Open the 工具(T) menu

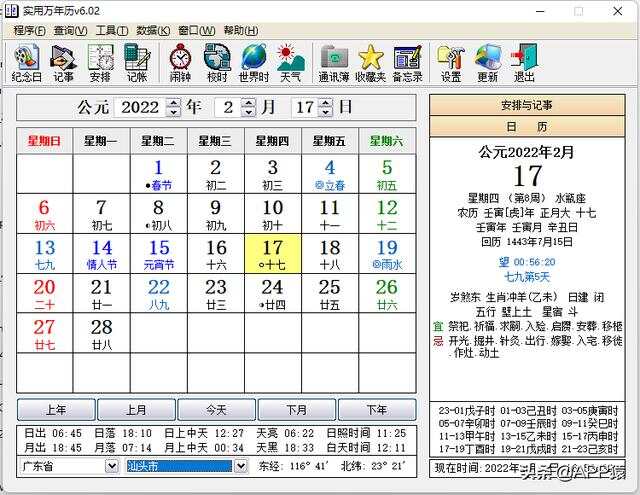pyautogui.click(x=112, y=31)
